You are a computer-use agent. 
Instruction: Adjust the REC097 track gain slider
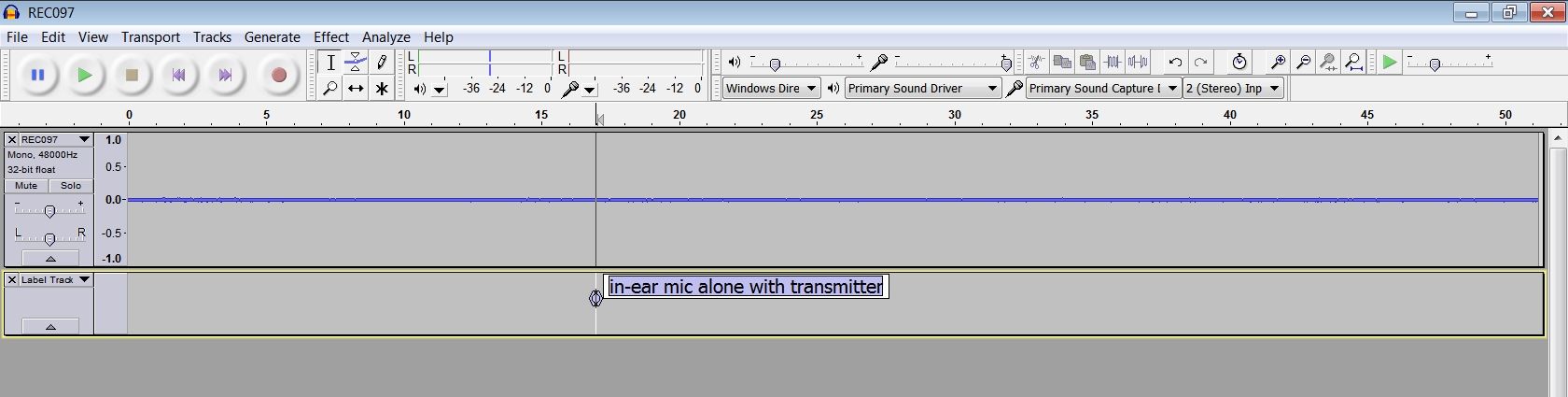click(x=49, y=211)
